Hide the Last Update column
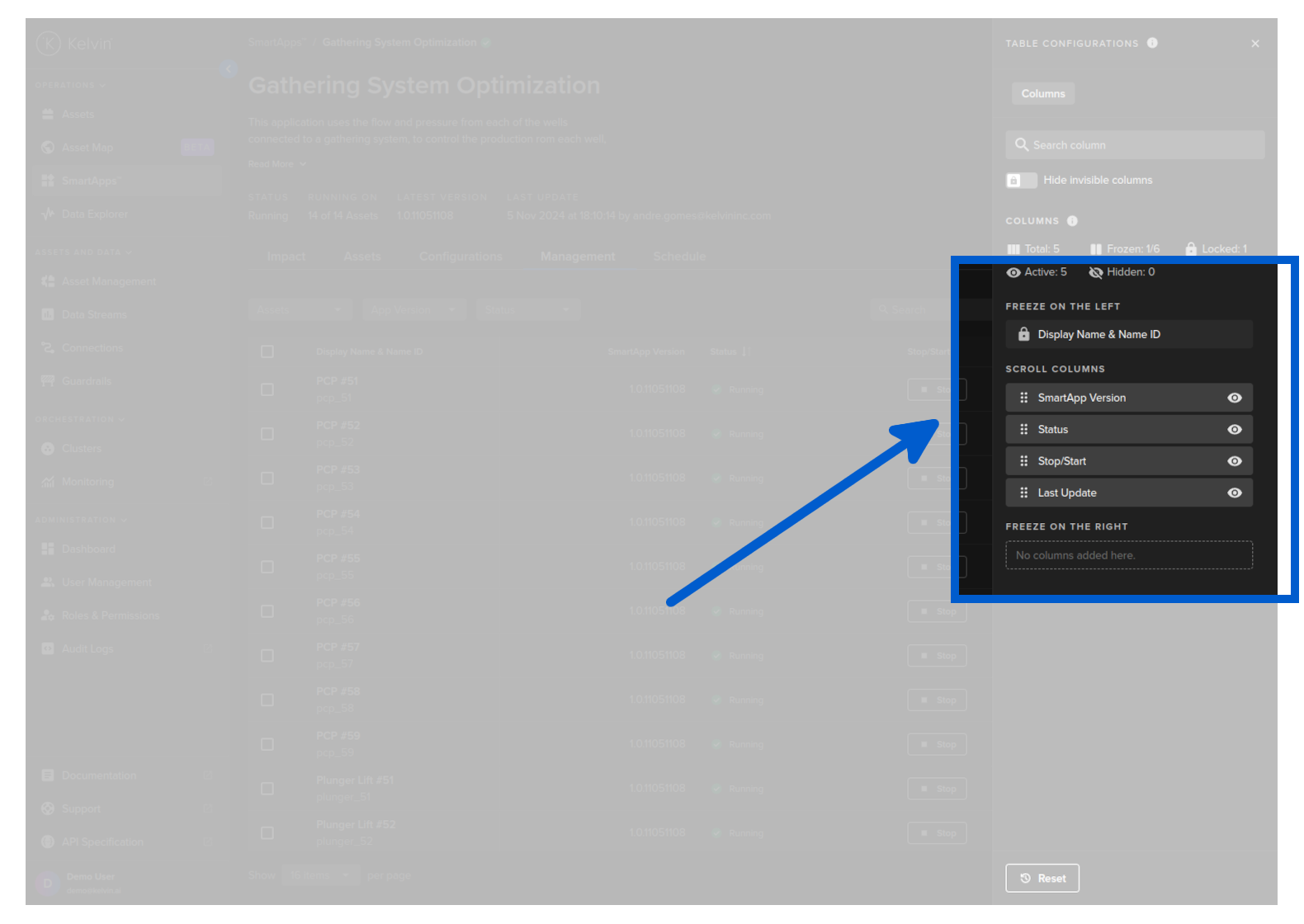 pyautogui.click(x=1234, y=493)
